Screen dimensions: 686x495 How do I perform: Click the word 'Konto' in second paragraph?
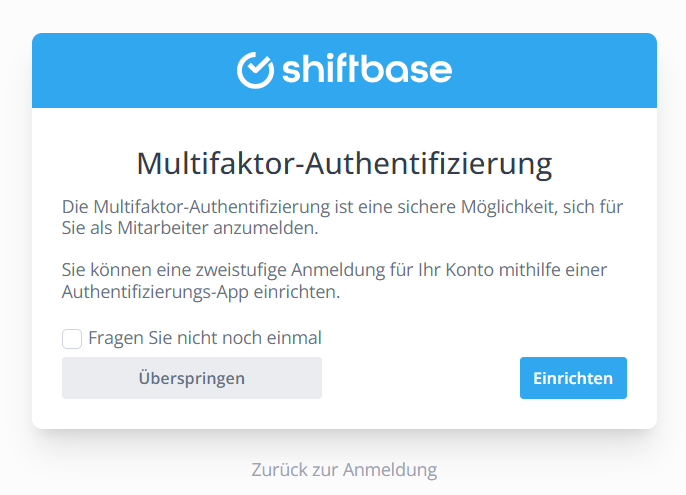[x=470, y=270]
